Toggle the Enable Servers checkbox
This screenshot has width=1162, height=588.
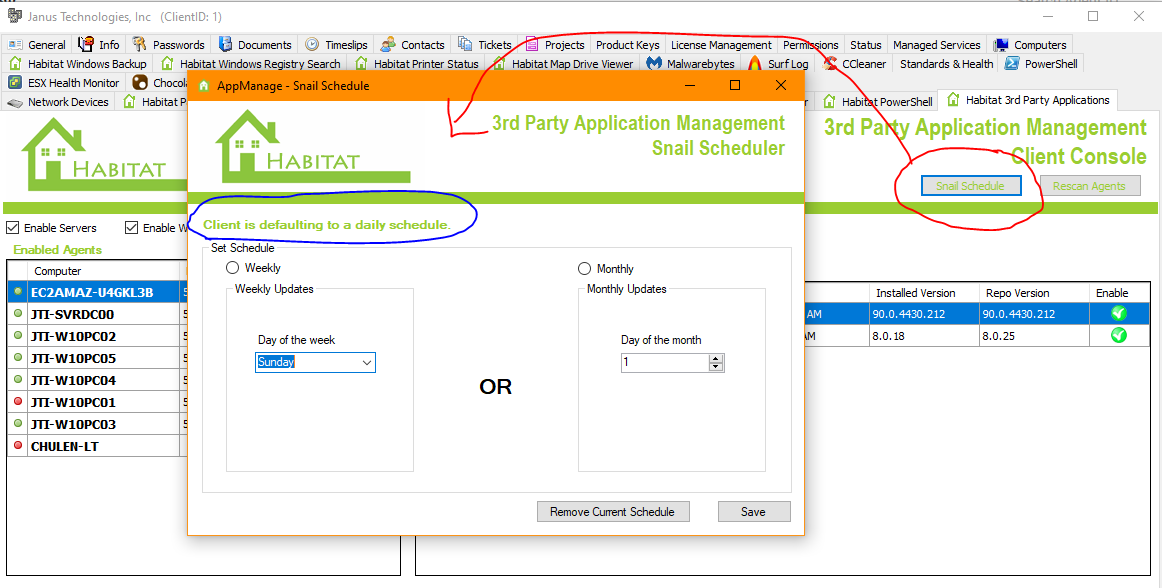[13, 228]
